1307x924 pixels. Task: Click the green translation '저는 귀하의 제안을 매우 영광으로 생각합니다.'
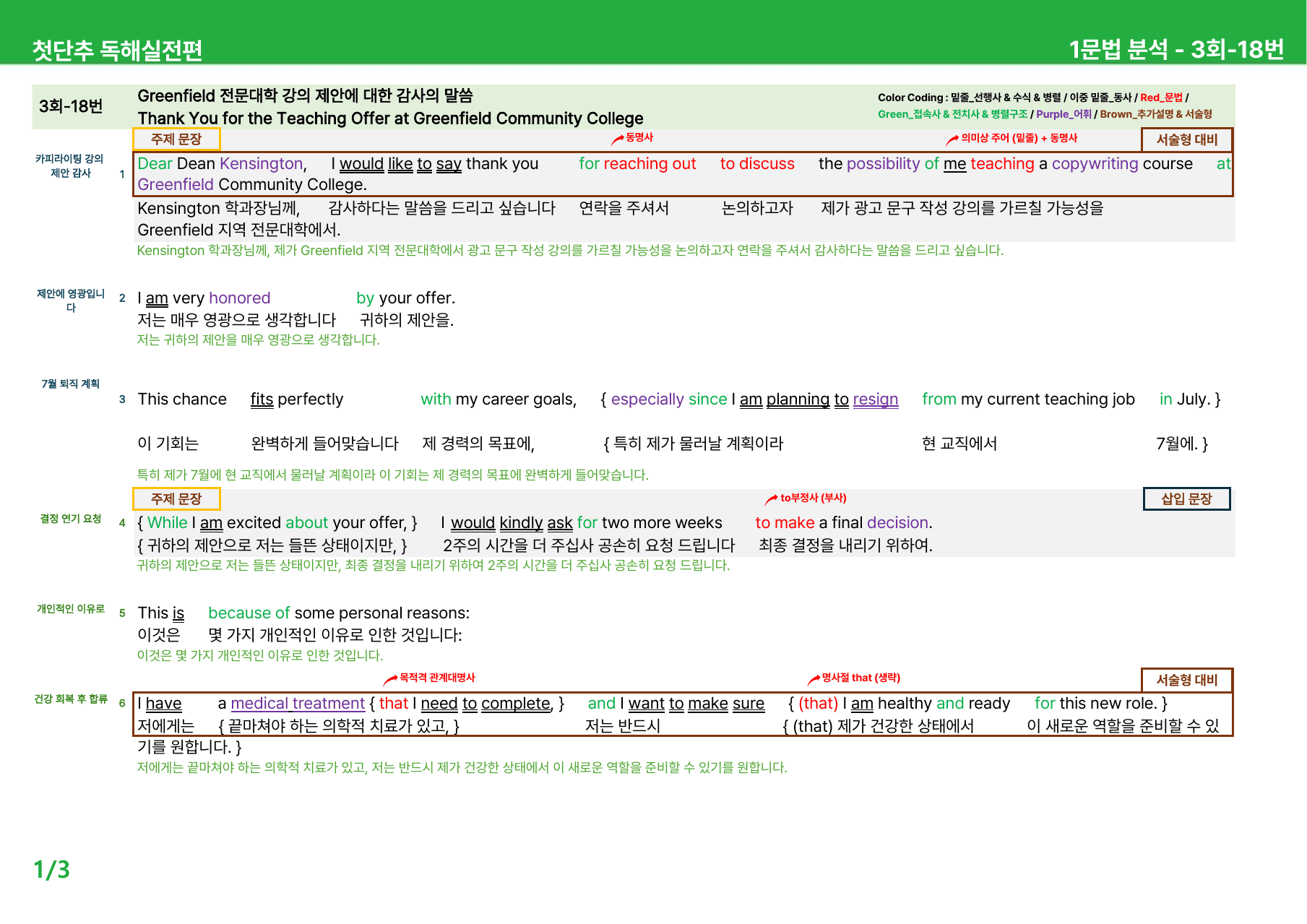pyautogui.click(x=258, y=340)
